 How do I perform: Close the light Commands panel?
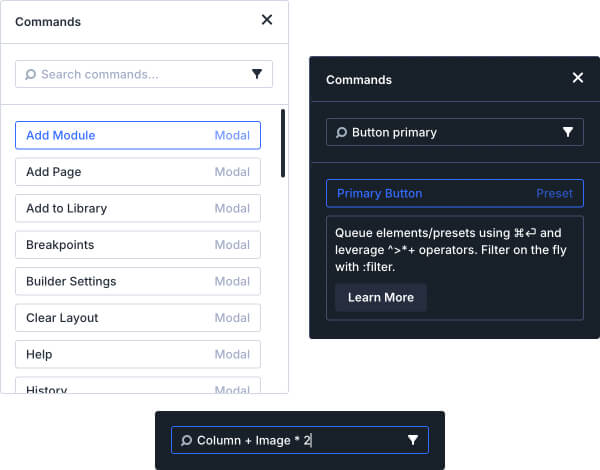click(x=267, y=20)
